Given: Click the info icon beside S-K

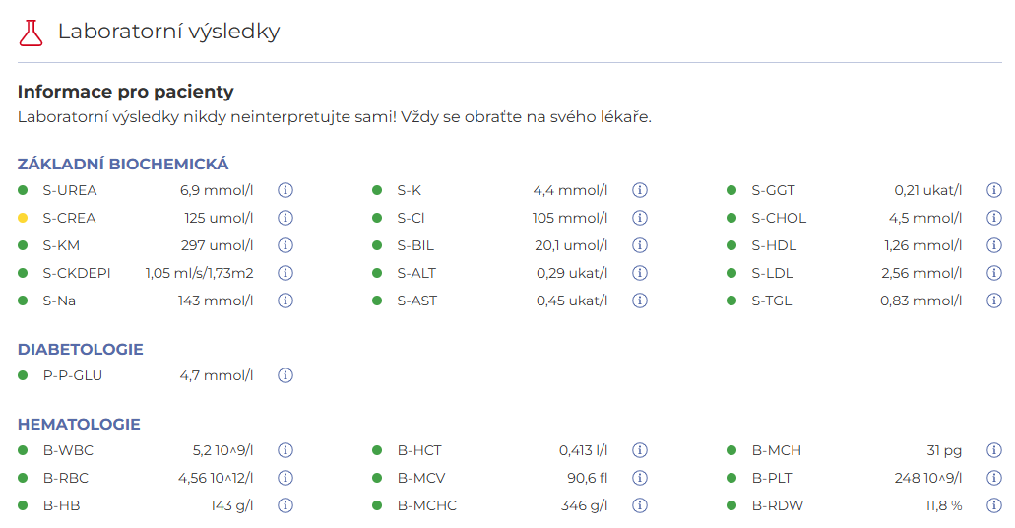Looking at the screenshot, I should coord(640,190).
